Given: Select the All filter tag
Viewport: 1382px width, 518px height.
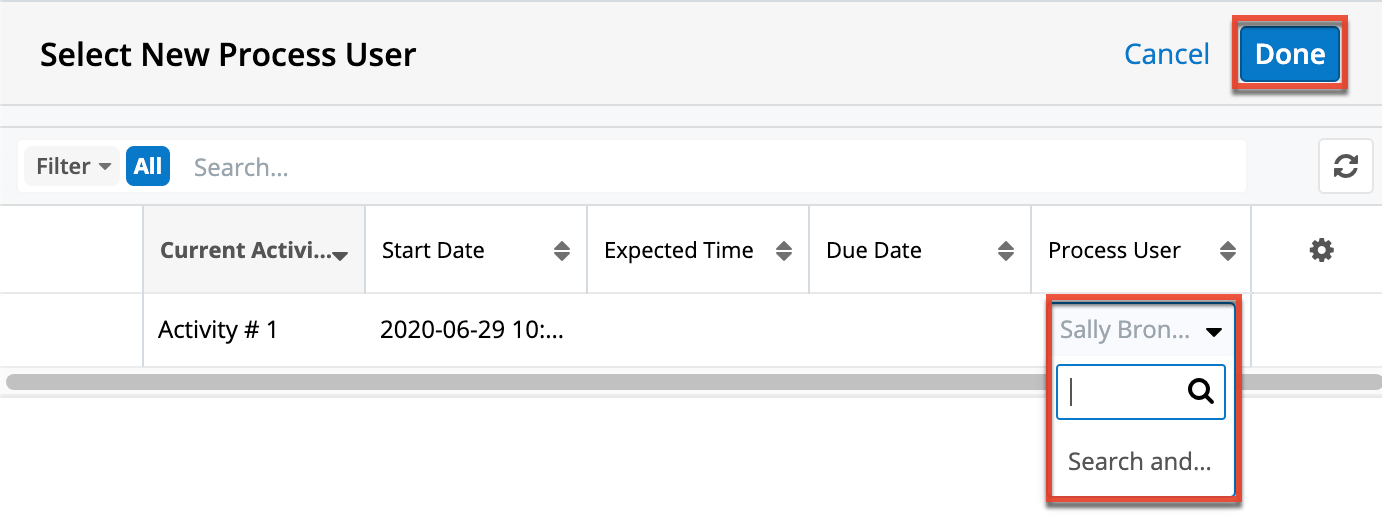Looking at the screenshot, I should [148, 167].
